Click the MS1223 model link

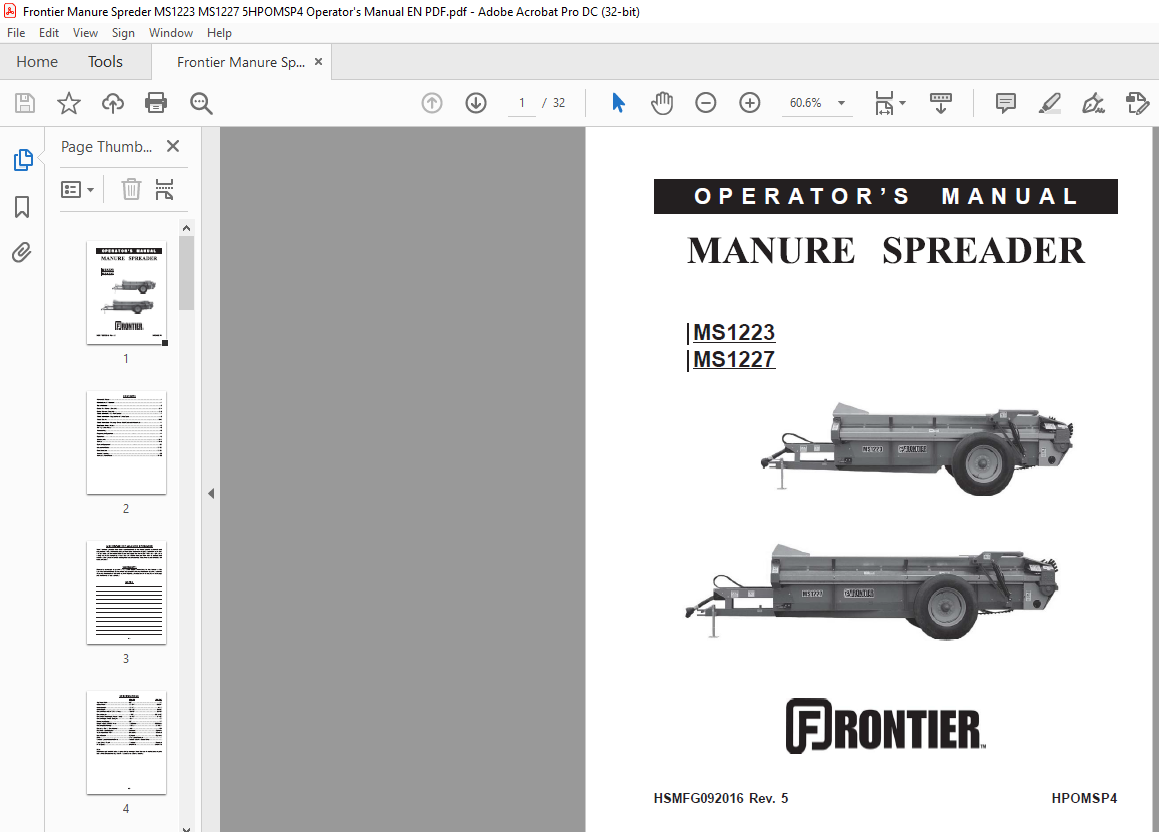[734, 333]
